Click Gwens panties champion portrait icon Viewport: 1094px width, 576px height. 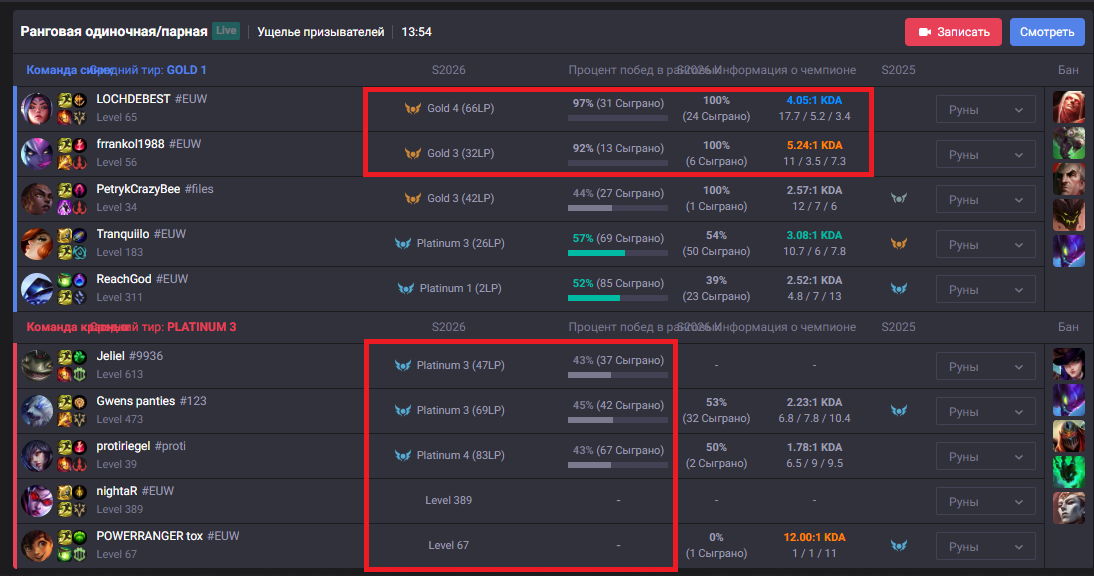(37, 411)
